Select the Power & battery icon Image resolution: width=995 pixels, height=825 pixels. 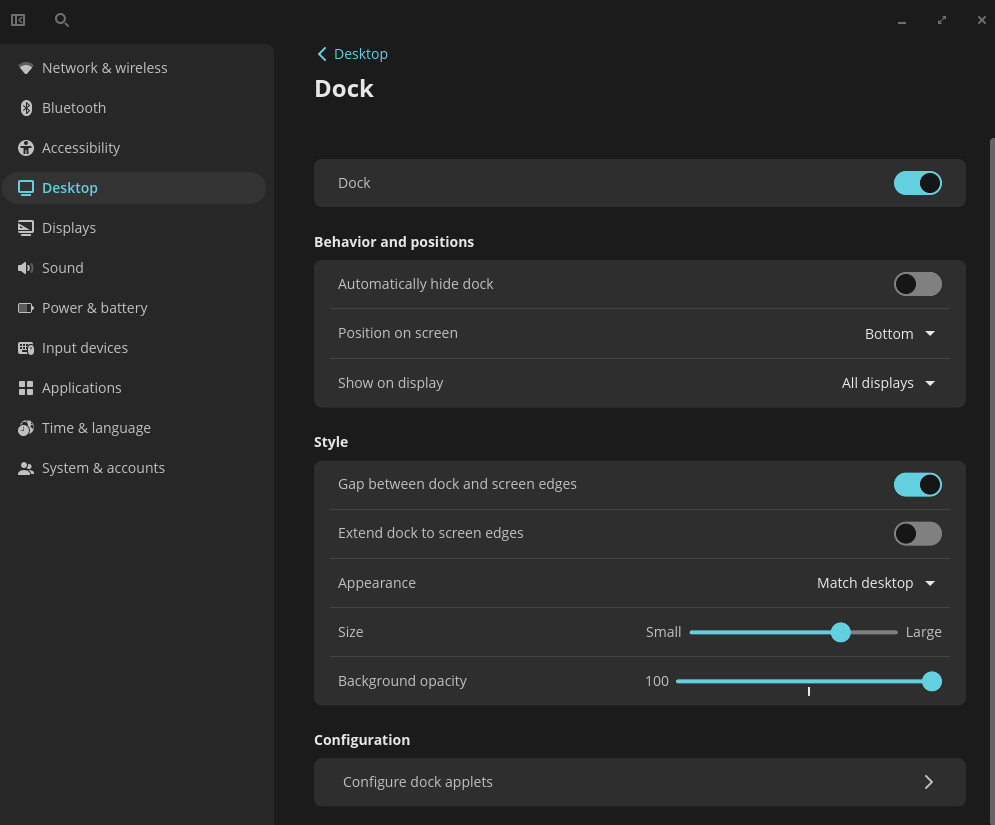[24, 307]
